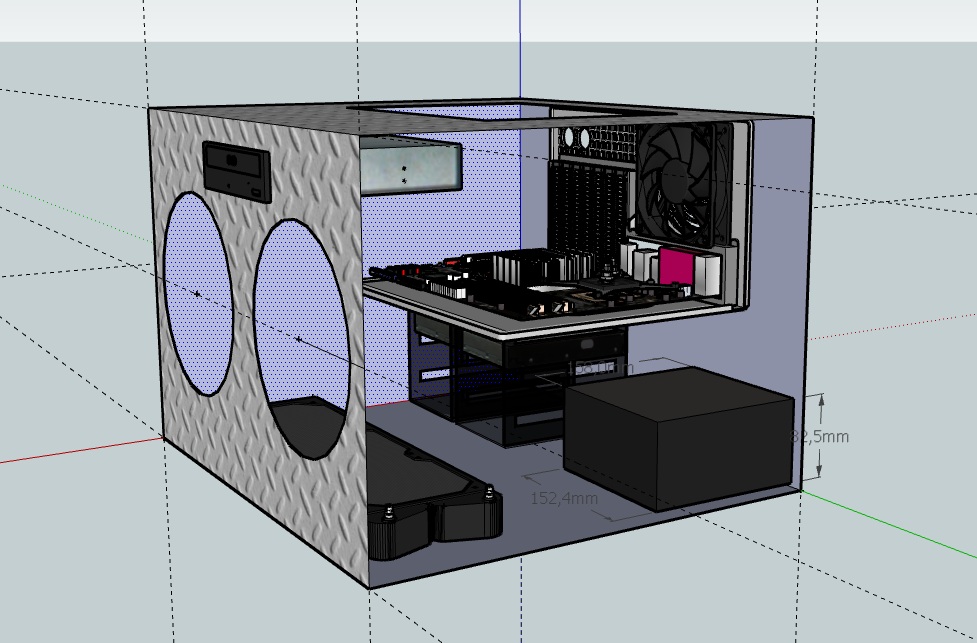
Task: Click the center guide point of left circle
Action: (x=197, y=293)
